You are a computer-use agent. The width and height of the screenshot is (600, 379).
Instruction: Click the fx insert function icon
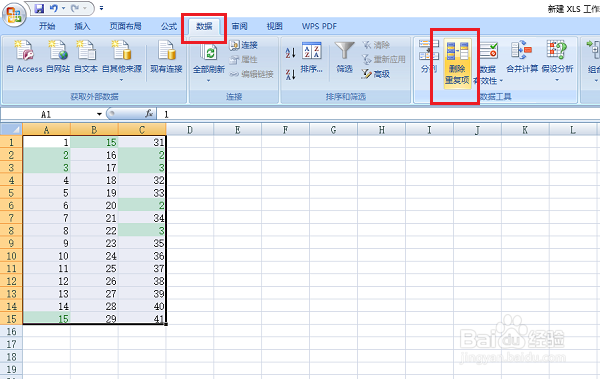click(149, 114)
